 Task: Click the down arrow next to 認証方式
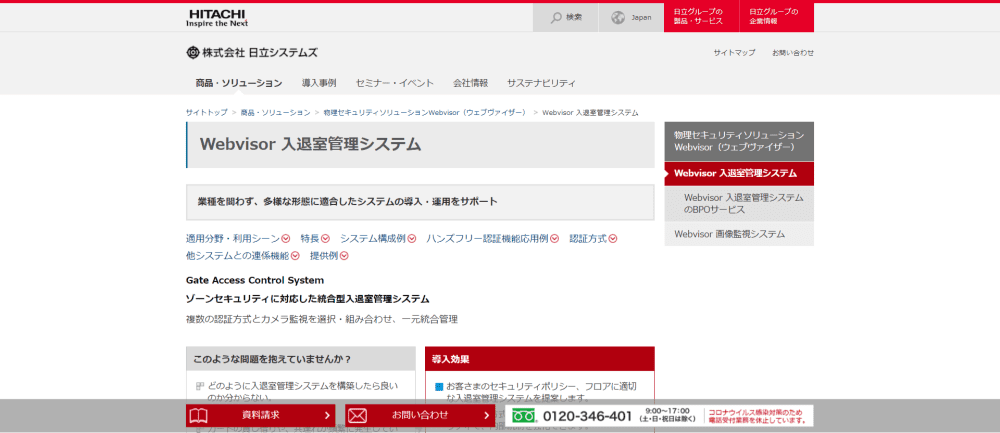click(x=613, y=239)
